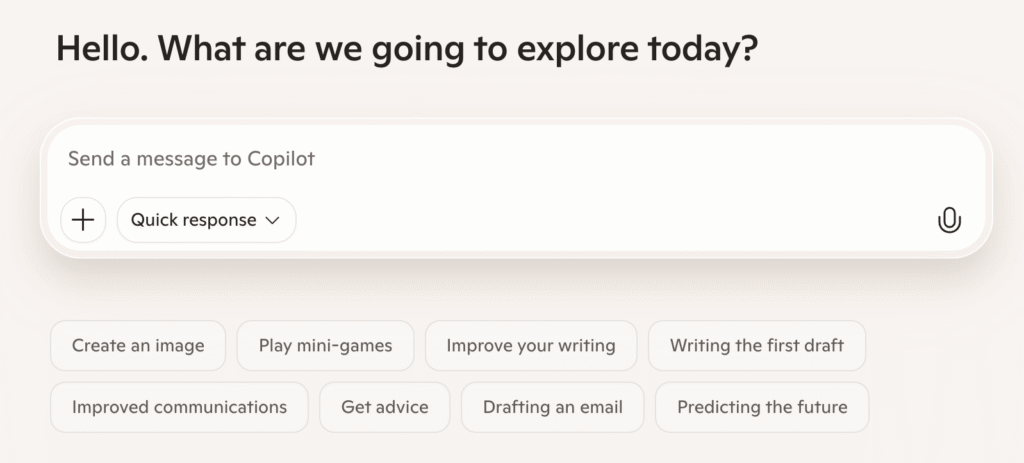Activate the microphone voice input icon
Image resolution: width=1024 pixels, height=463 pixels.
click(x=949, y=220)
